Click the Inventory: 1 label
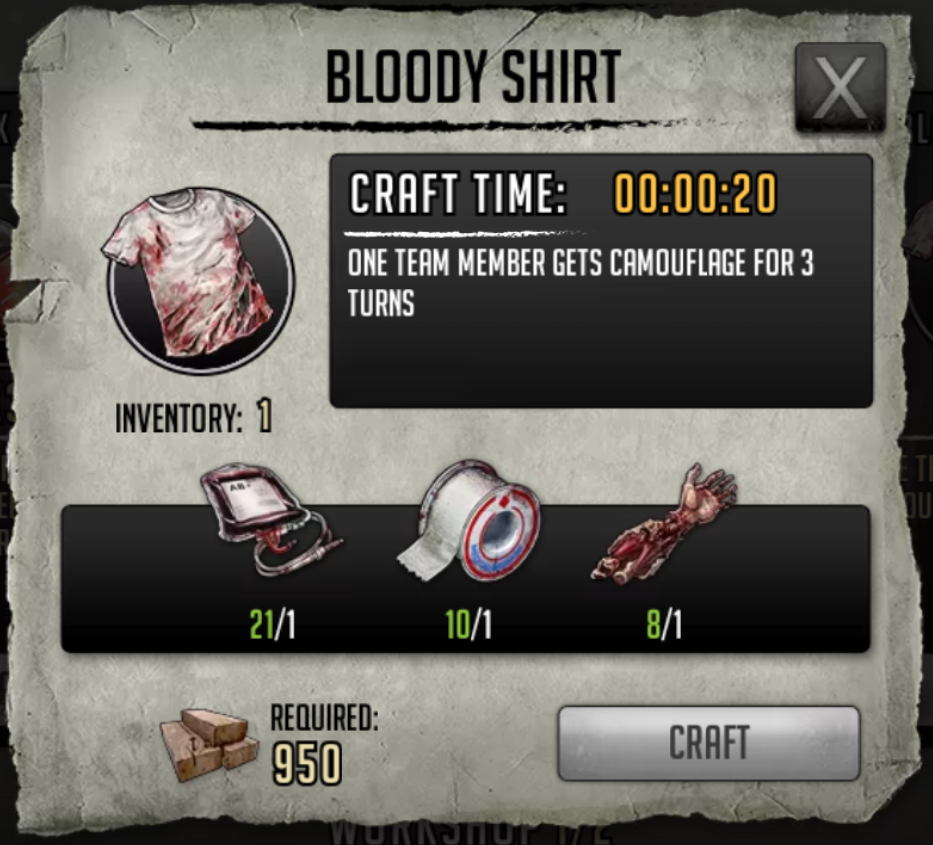Image resolution: width=933 pixels, height=845 pixels. tap(193, 417)
